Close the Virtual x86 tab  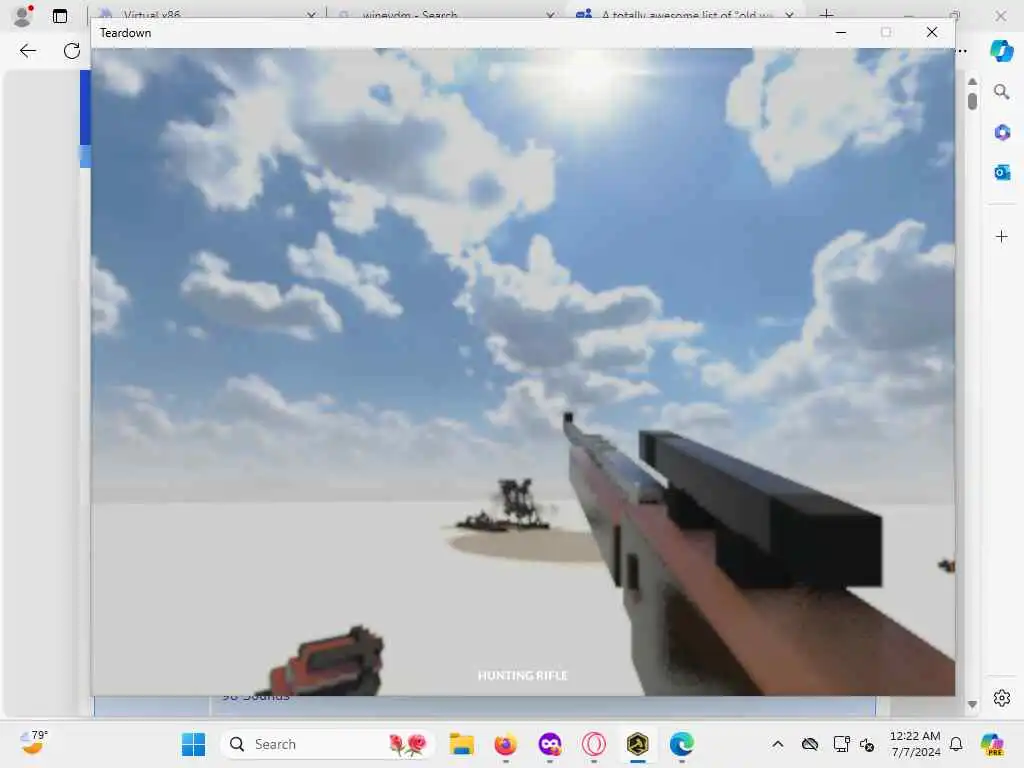311,15
